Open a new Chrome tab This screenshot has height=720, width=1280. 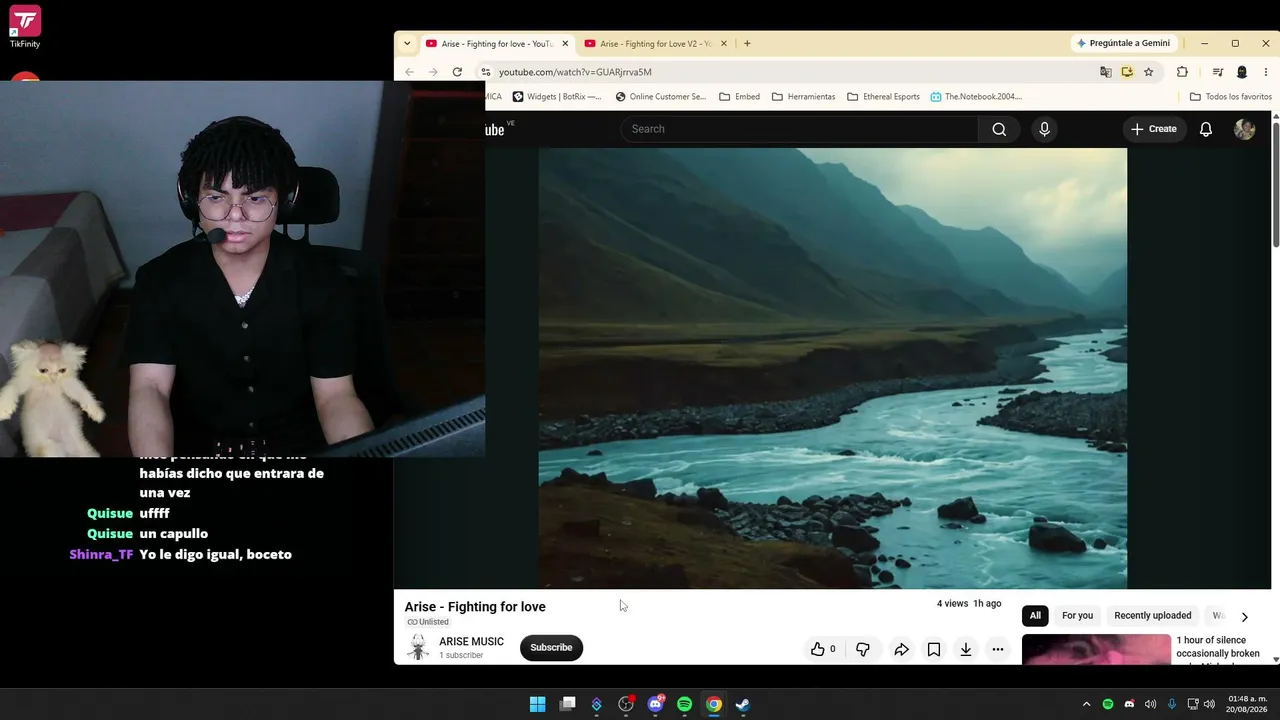[747, 44]
